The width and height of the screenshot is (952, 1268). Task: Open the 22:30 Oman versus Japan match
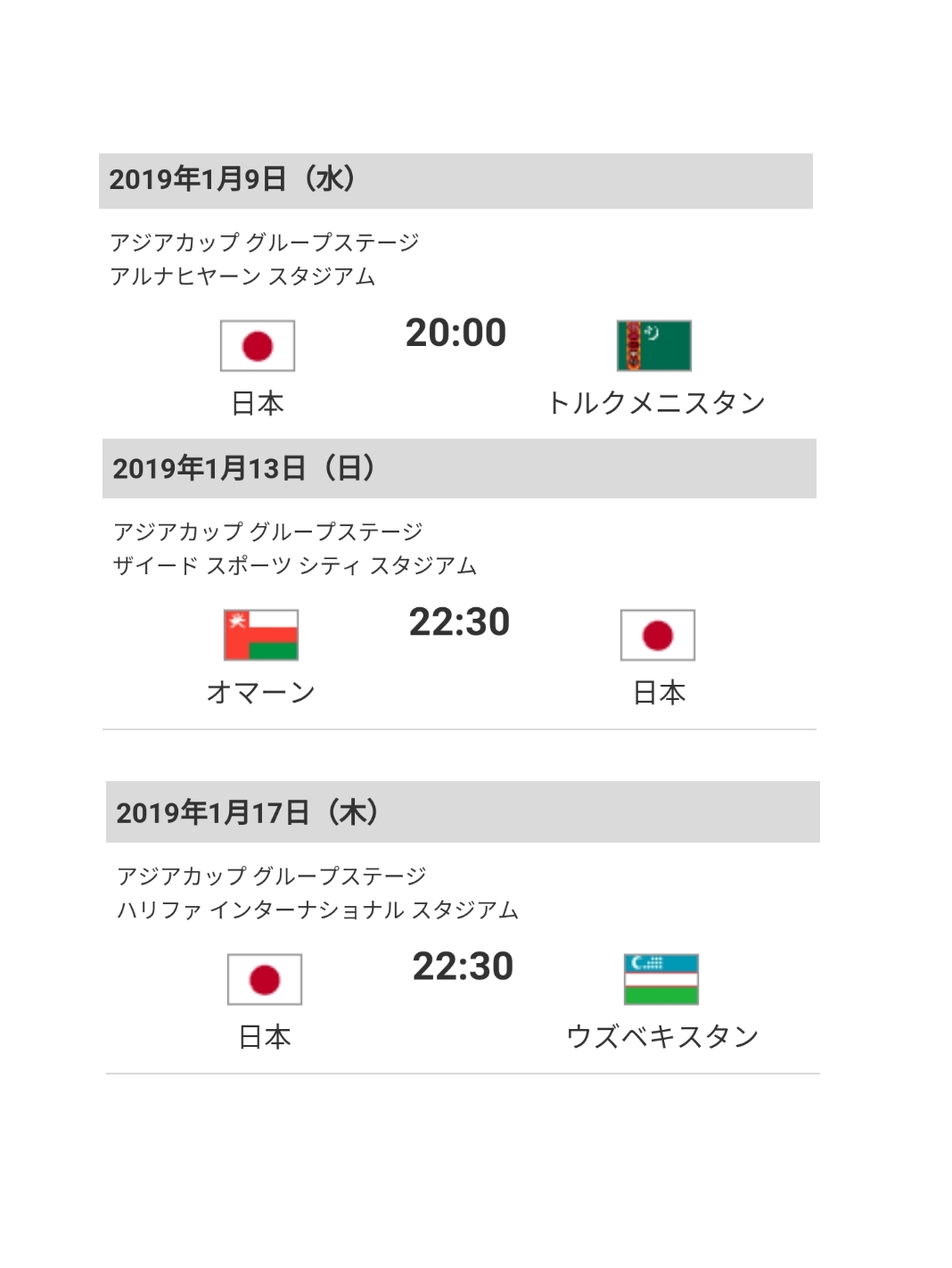point(459,622)
